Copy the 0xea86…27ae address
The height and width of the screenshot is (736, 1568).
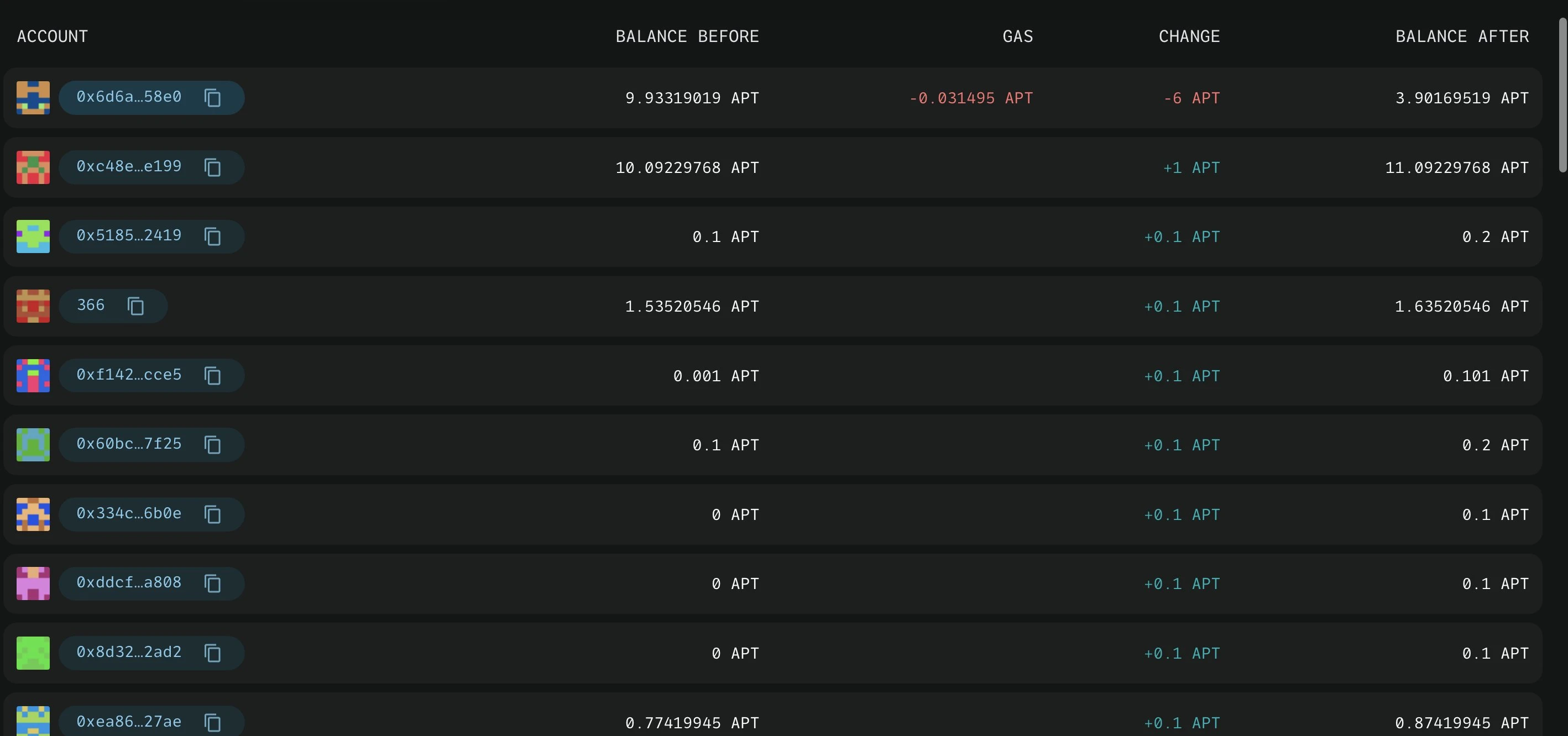(x=212, y=723)
